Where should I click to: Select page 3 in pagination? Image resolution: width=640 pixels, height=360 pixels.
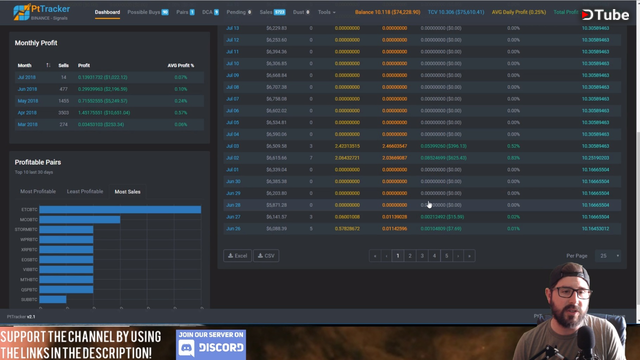coord(422,256)
